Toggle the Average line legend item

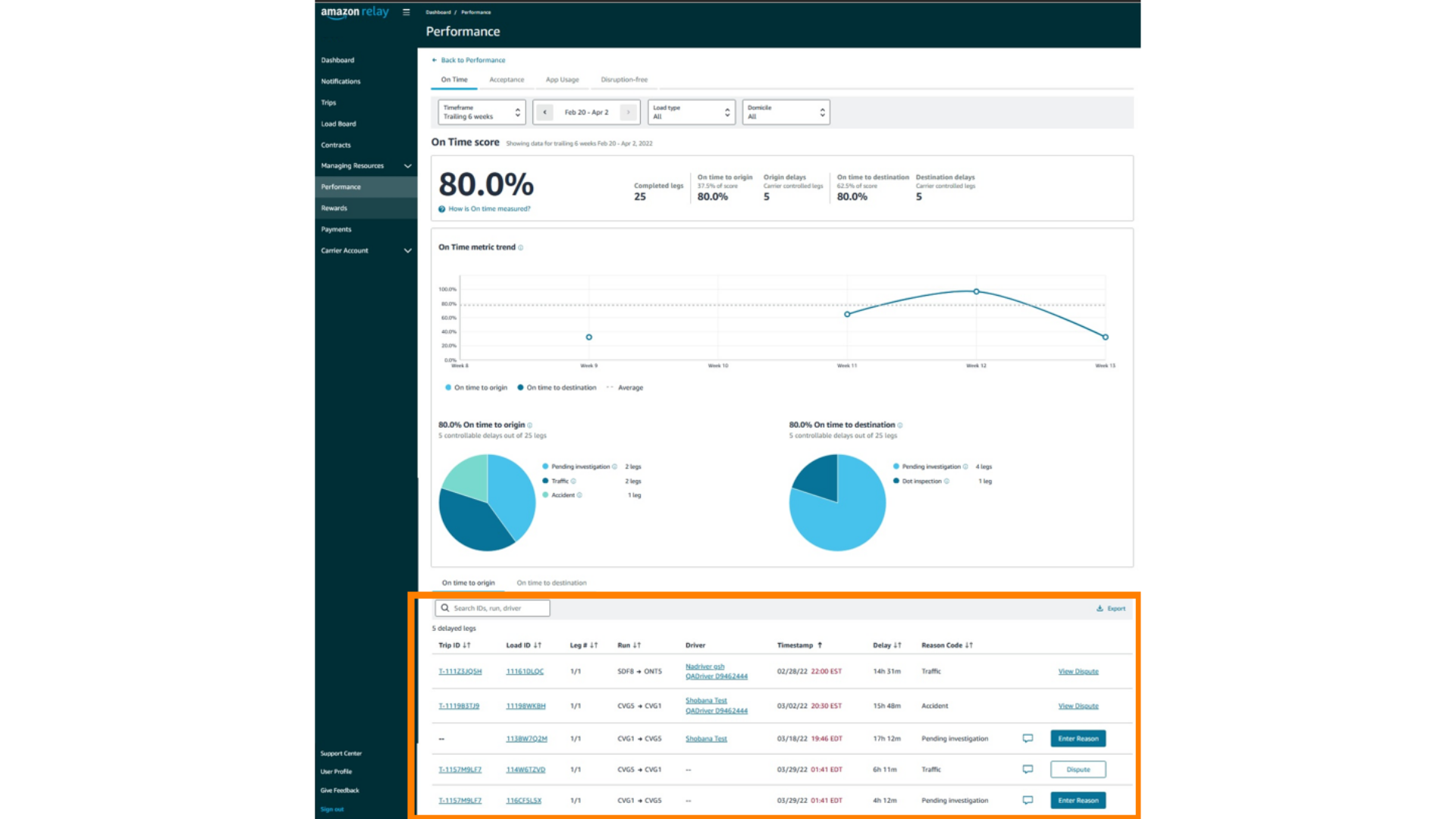pos(625,388)
